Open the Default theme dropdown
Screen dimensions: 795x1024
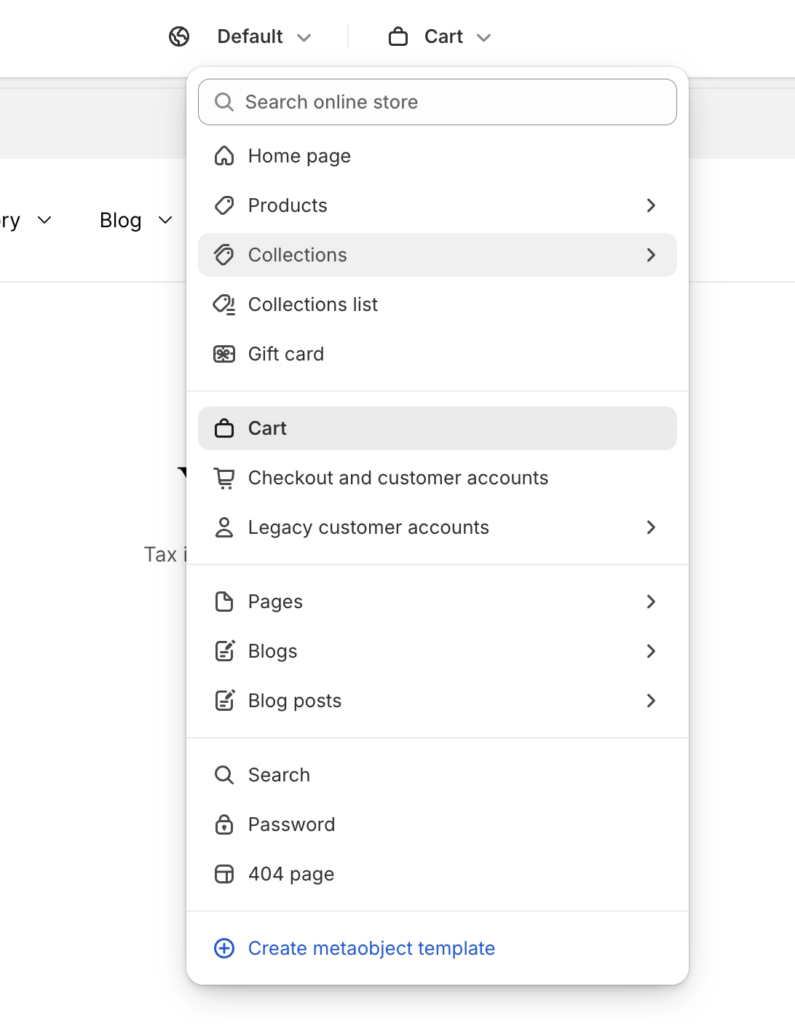pos(264,37)
